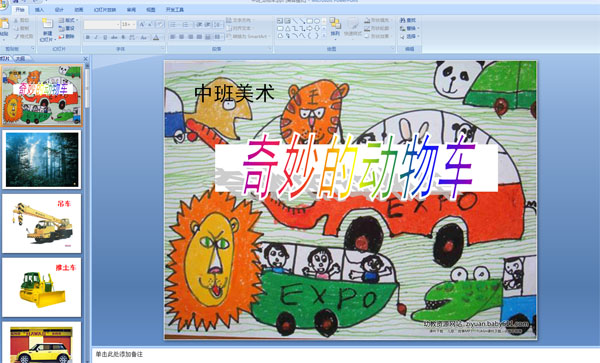Toggle bold formatting
The height and width of the screenshot is (363, 600).
pyautogui.click(x=88, y=37)
